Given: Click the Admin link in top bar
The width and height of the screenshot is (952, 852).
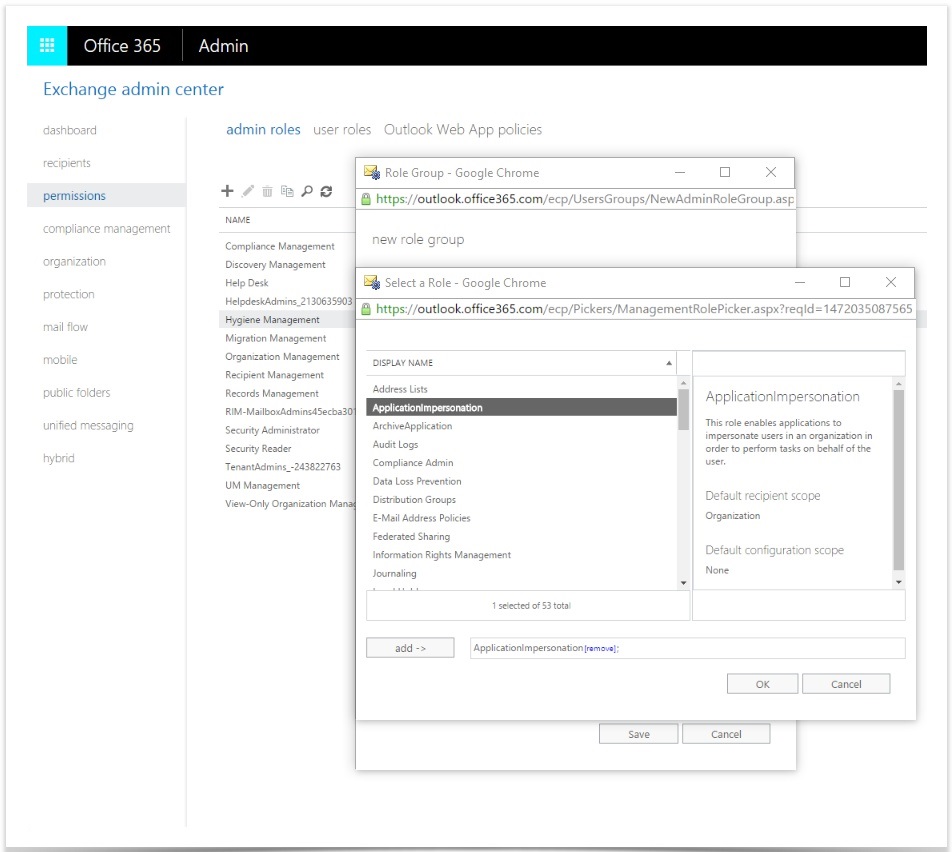Looking at the screenshot, I should (223, 46).
